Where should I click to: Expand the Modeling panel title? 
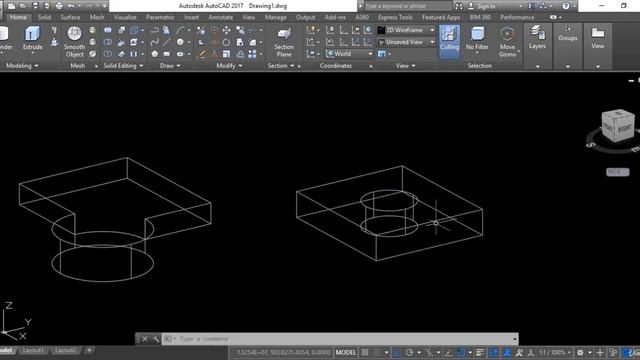22,66
